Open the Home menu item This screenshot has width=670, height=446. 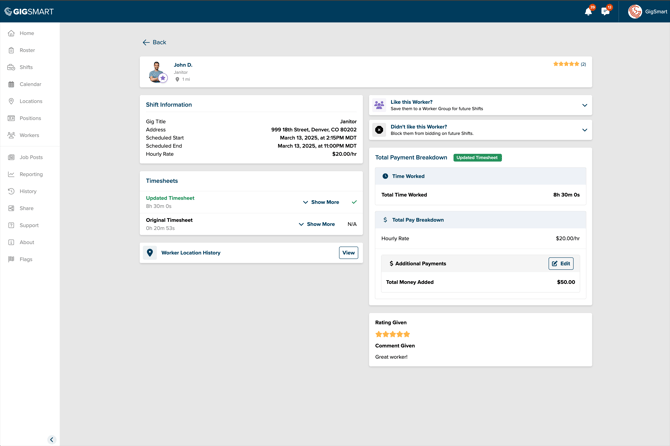pos(26,33)
